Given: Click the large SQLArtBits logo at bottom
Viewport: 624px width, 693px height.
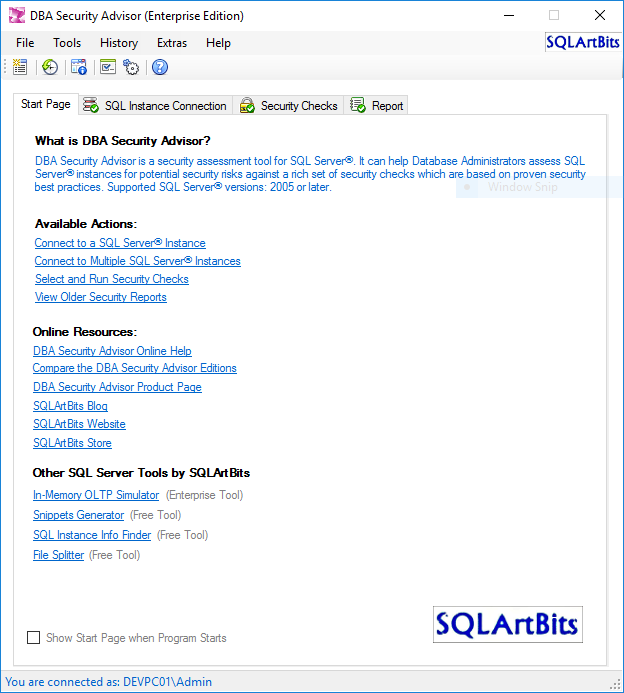Looking at the screenshot, I should coord(508,624).
